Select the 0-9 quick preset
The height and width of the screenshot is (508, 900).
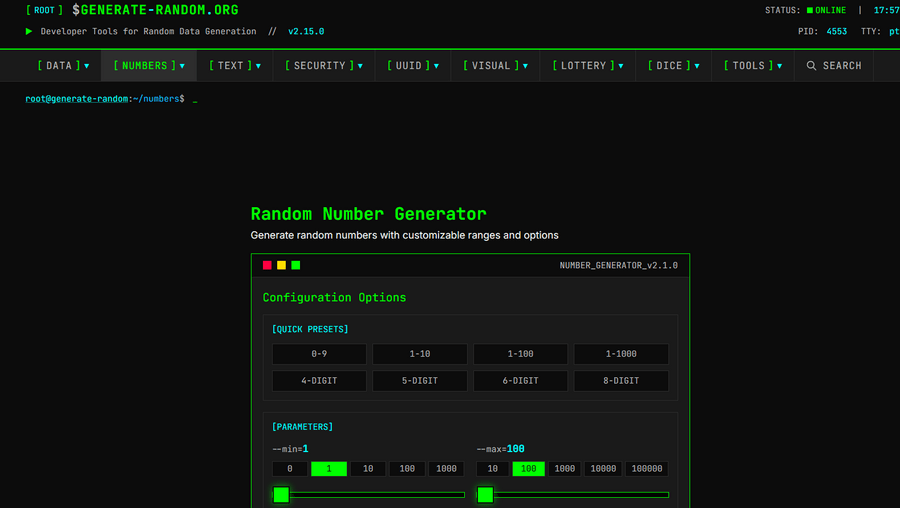[319, 354]
